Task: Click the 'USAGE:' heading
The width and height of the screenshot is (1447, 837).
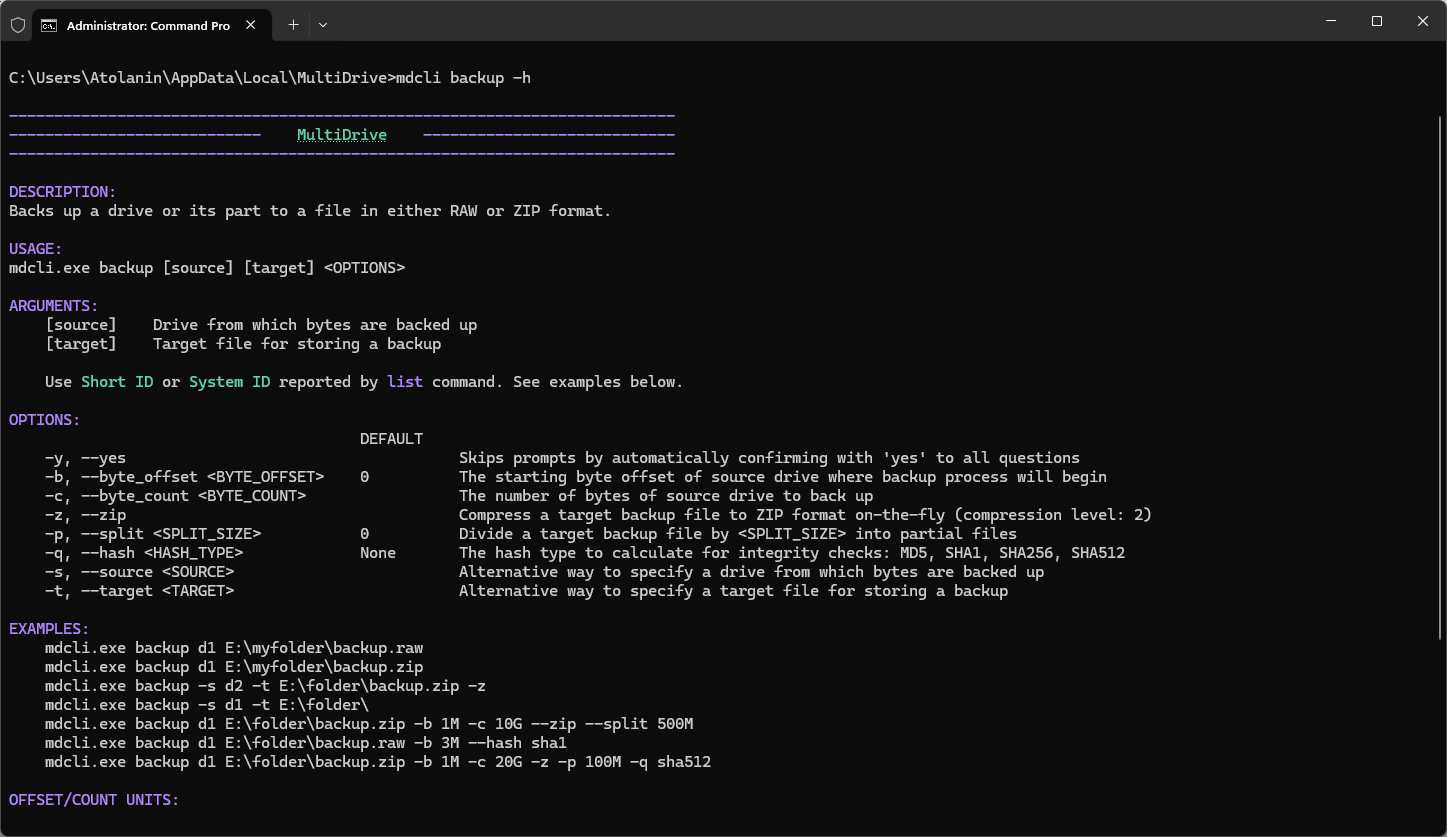Action: pos(36,249)
